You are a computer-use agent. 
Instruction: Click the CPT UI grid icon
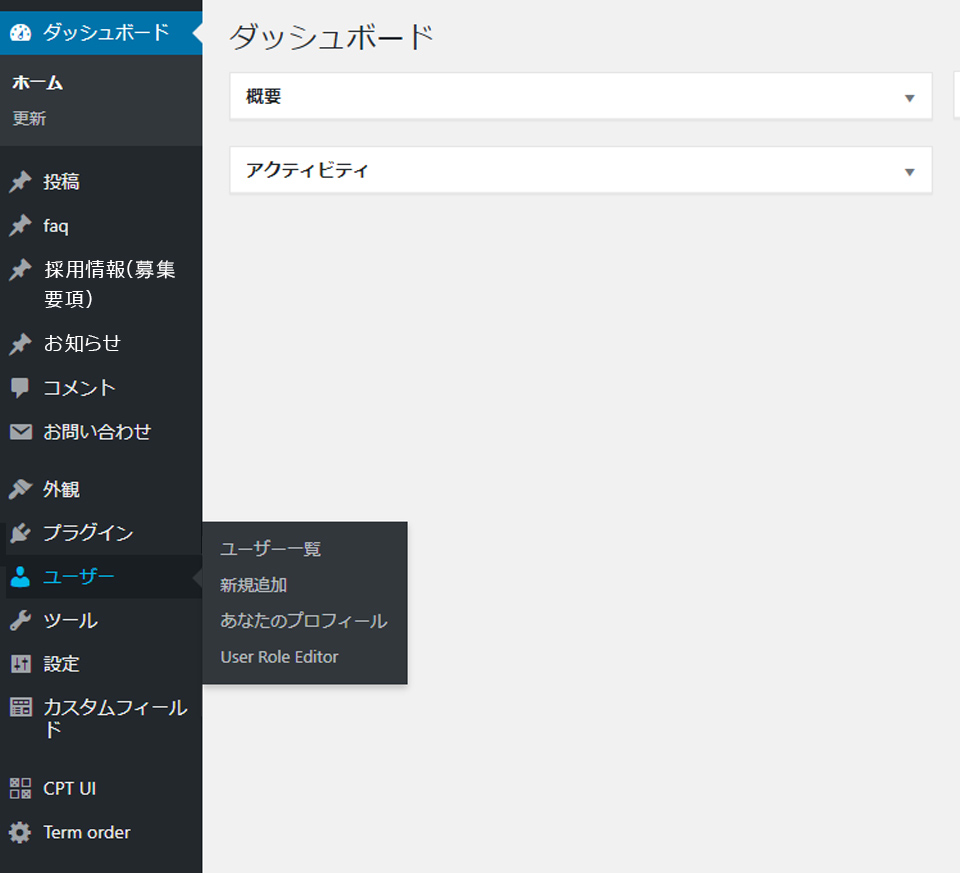[20, 788]
